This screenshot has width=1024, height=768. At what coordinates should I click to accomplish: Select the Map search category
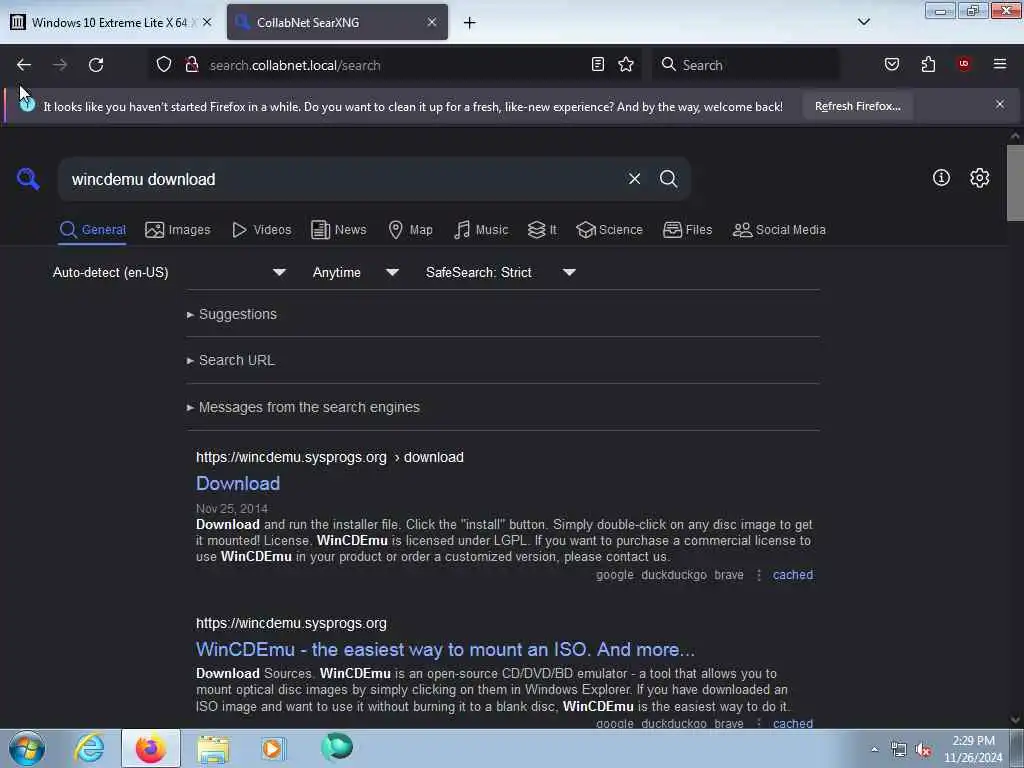coord(410,230)
